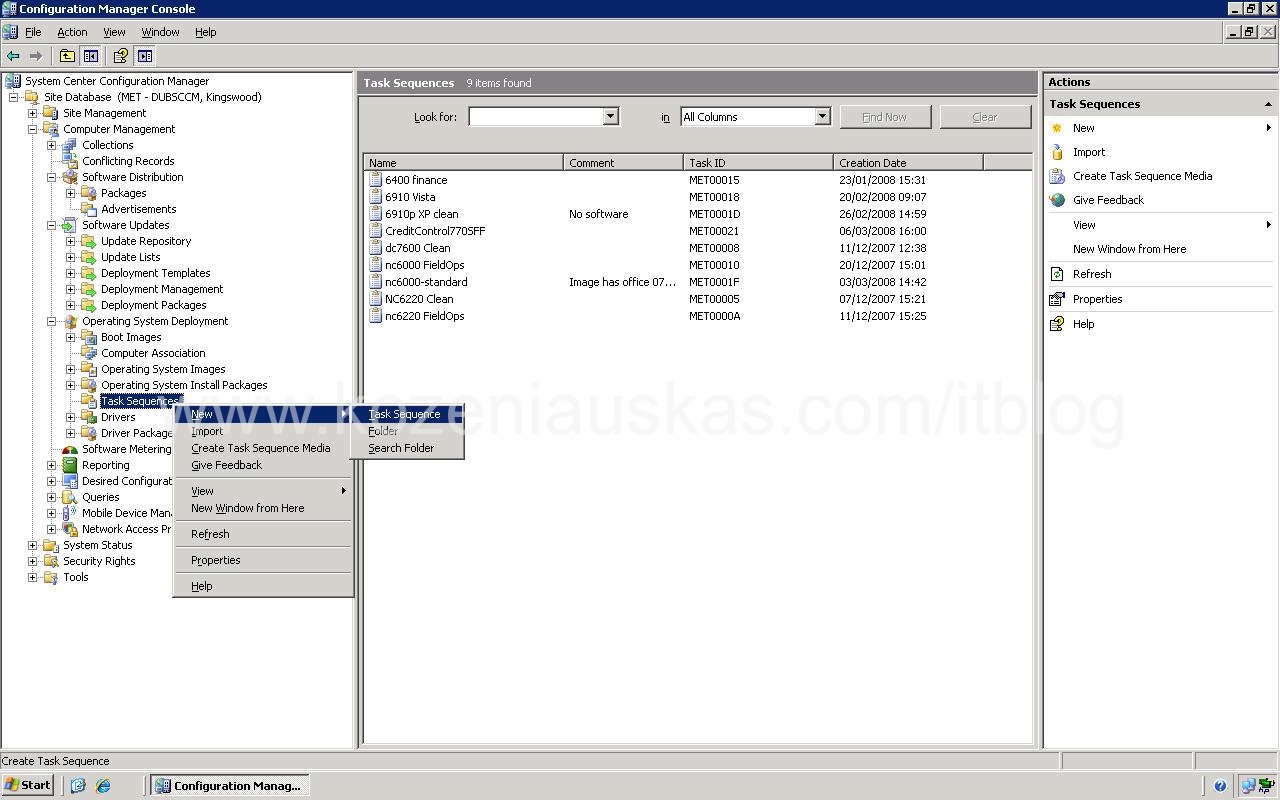Click the Properties icon in Actions pane

[x=1057, y=299]
